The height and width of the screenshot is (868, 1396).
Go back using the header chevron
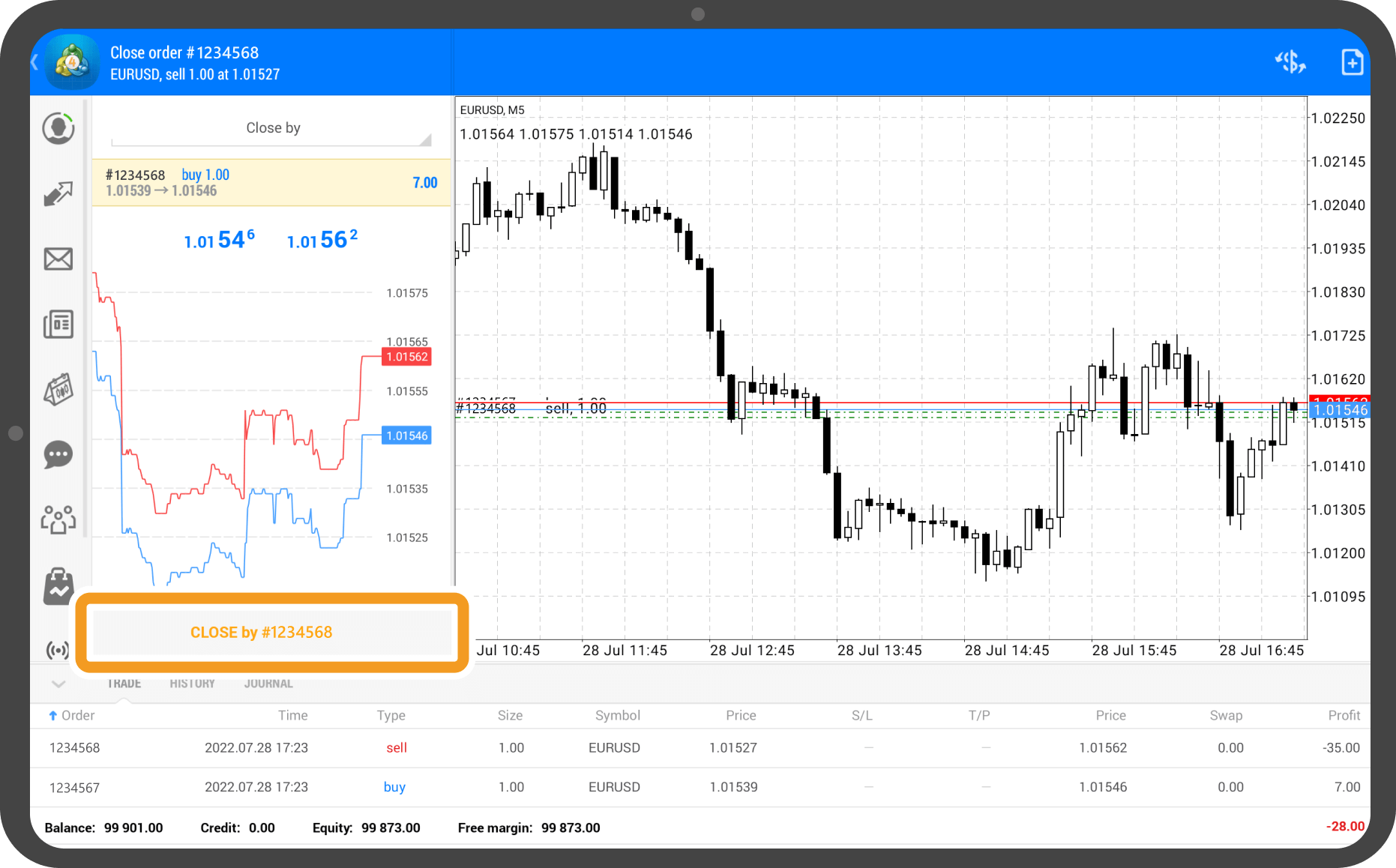coord(35,62)
